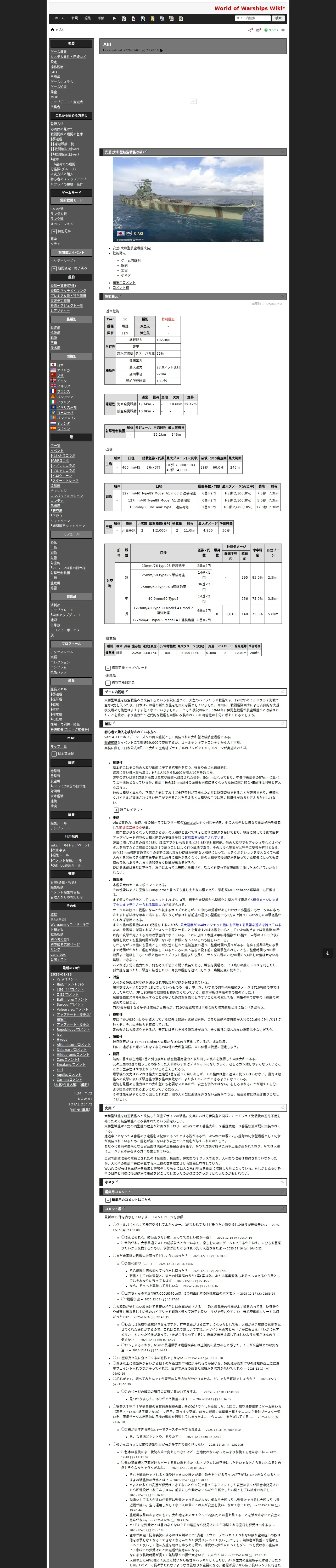
Task: Open the 戦艦 link in the Tier table
Action: pos(125,326)
